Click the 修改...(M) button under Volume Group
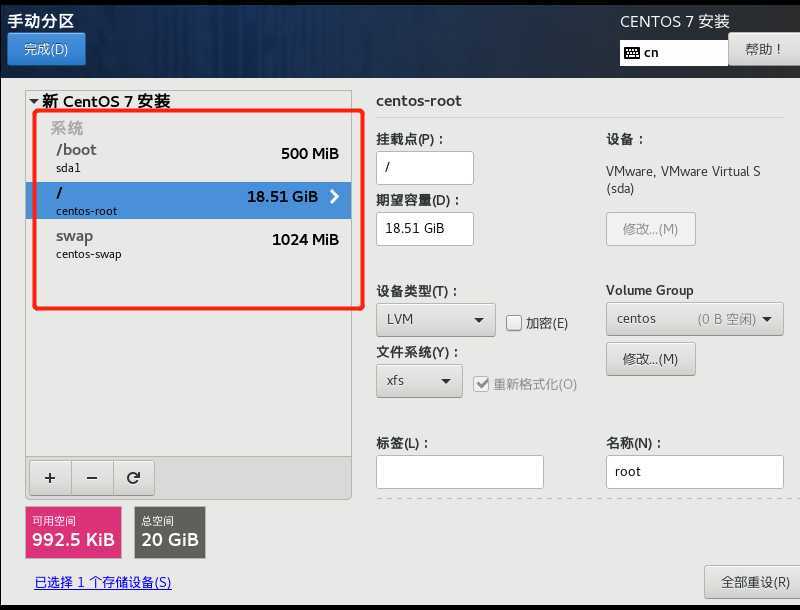800x610 pixels. pos(651,359)
